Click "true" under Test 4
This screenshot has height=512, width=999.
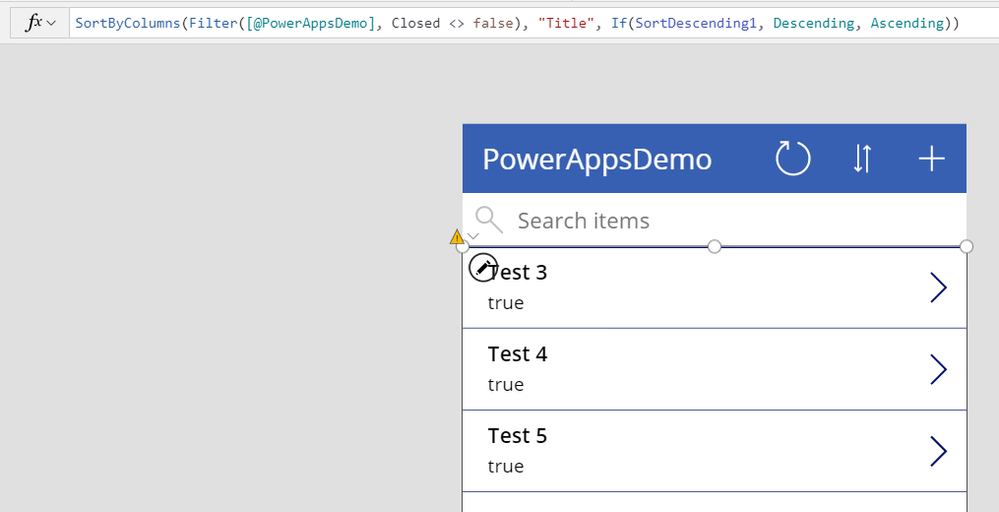pos(506,385)
